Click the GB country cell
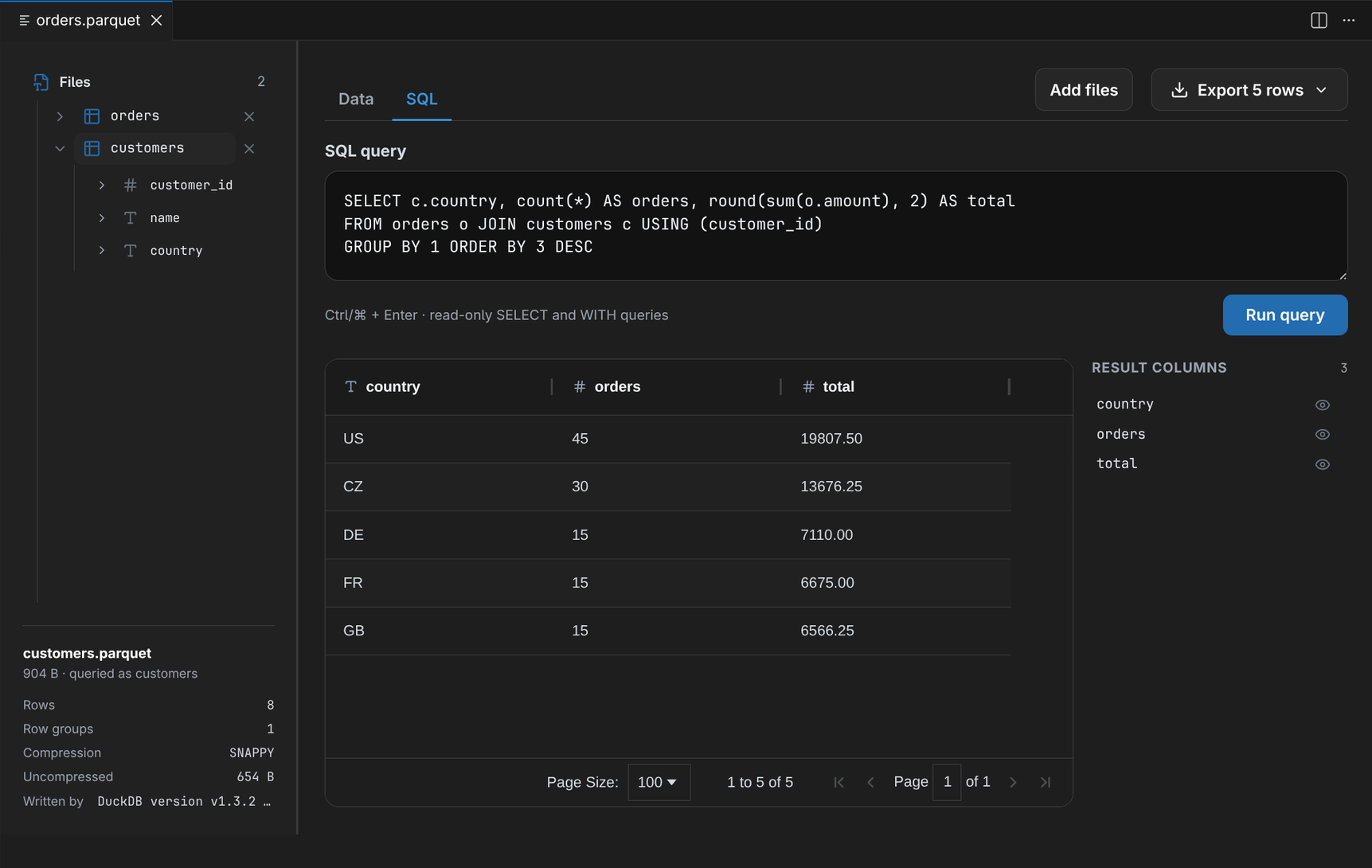Viewport: 1372px width, 868px height. click(x=439, y=631)
